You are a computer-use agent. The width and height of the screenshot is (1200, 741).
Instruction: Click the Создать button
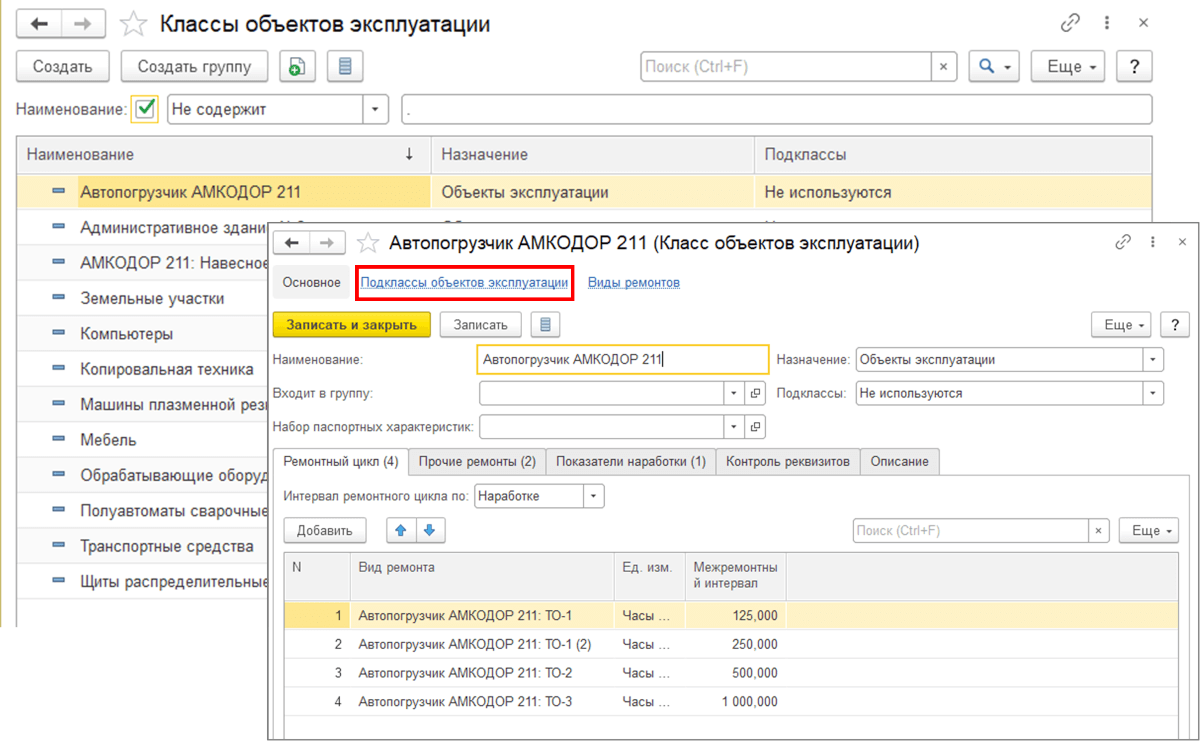point(63,67)
